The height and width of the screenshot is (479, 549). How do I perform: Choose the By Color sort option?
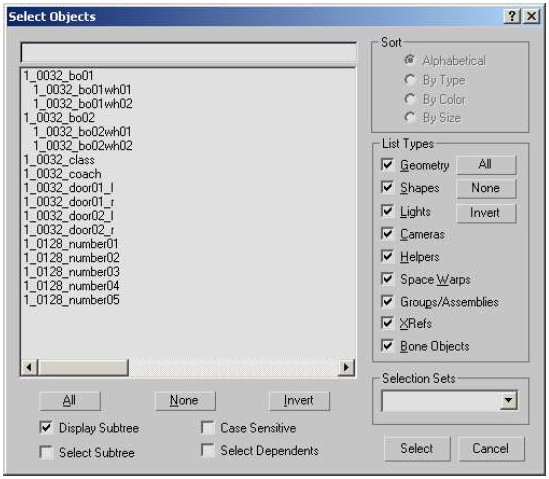click(x=409, y=99)
